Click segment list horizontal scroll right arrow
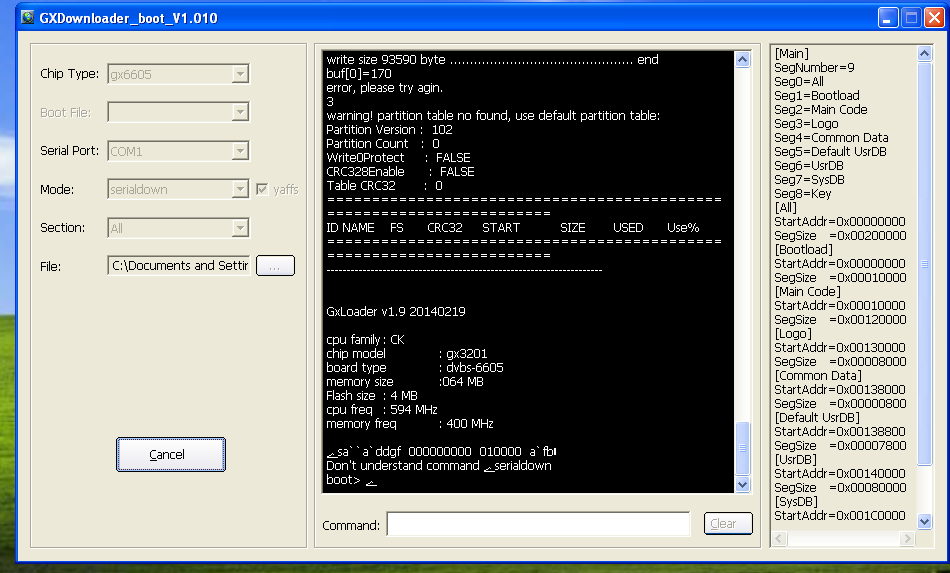 click(x=906, y=538)
